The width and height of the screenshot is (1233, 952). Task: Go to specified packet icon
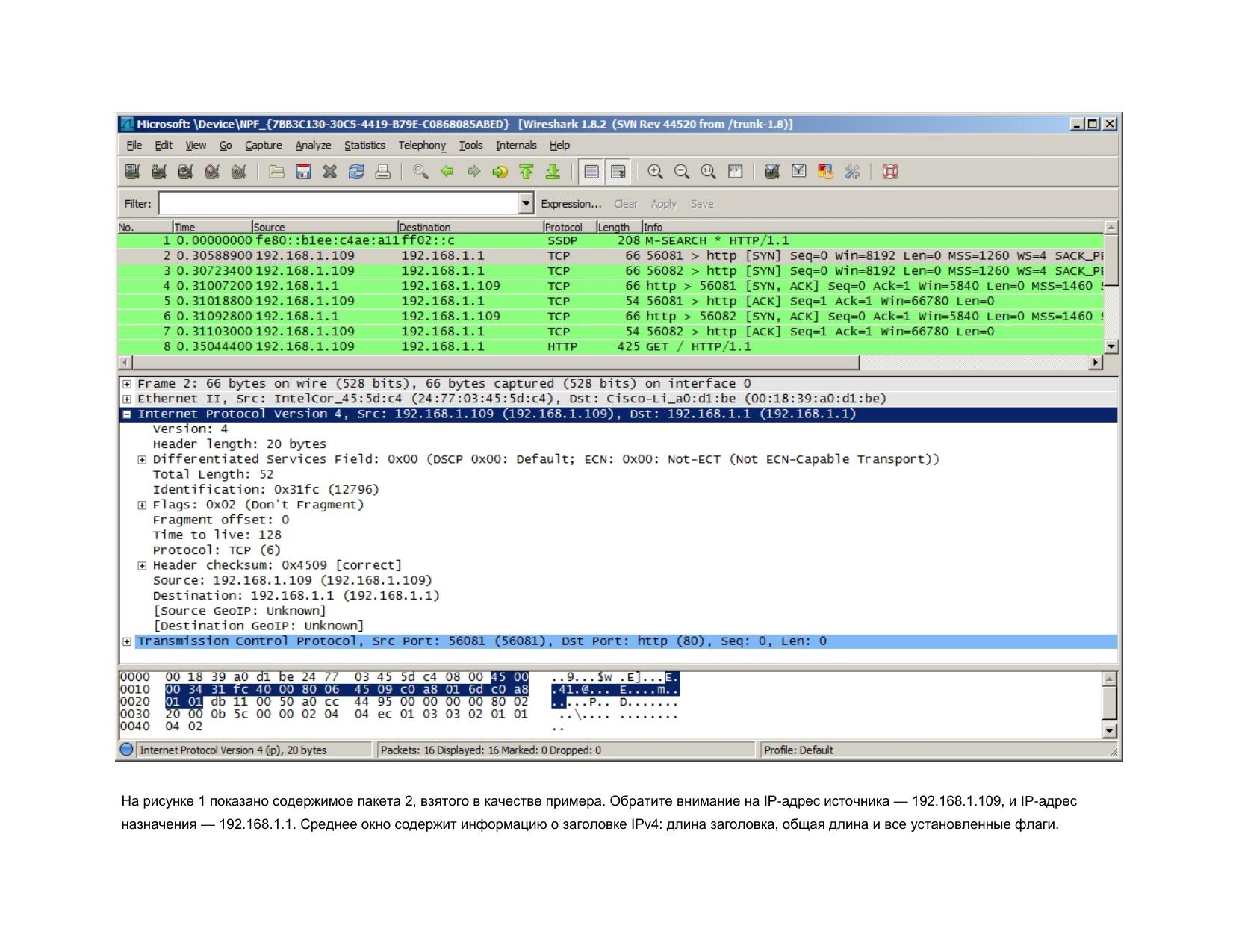point(500,172)
